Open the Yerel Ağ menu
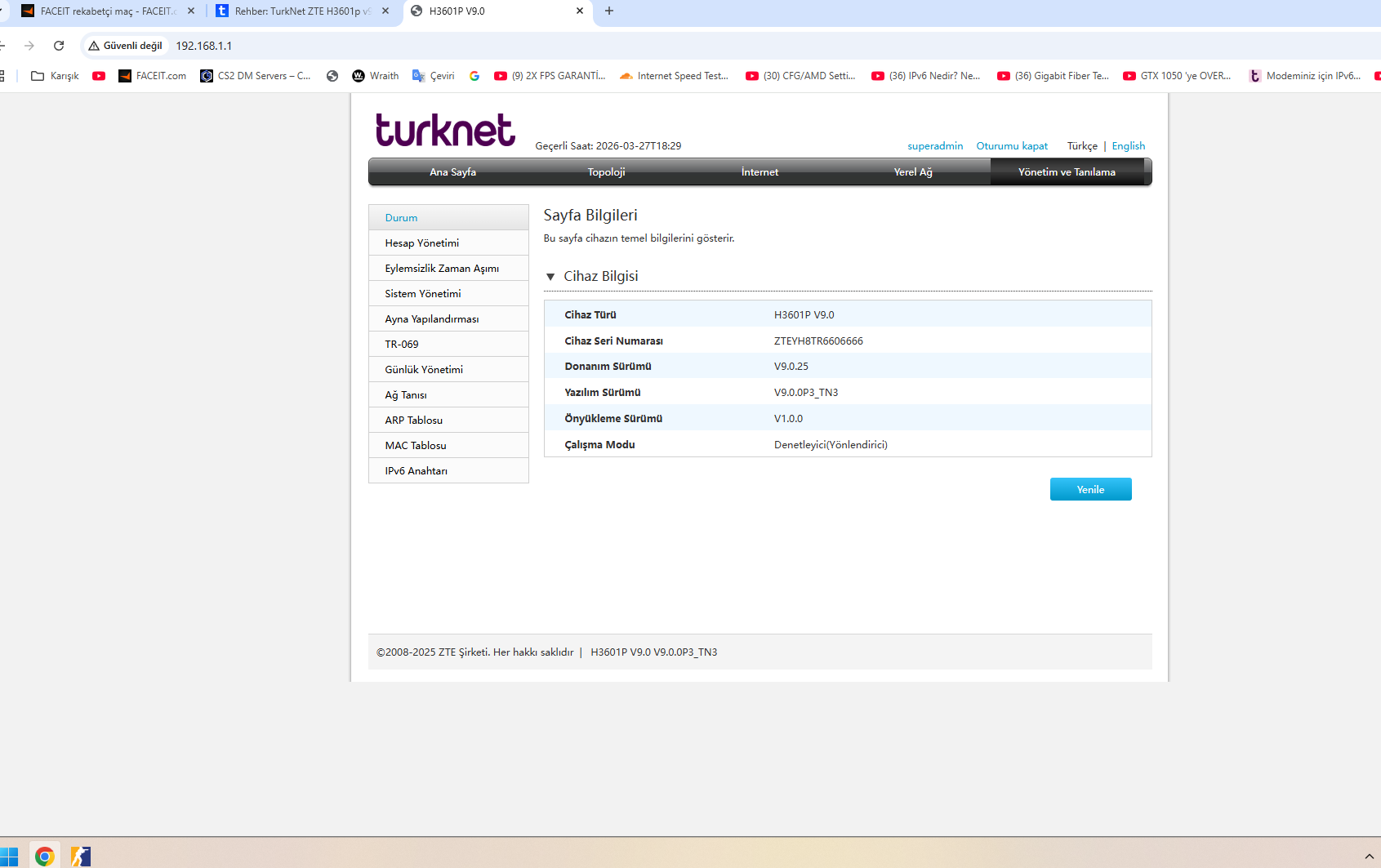 click(x=913, y=172)
